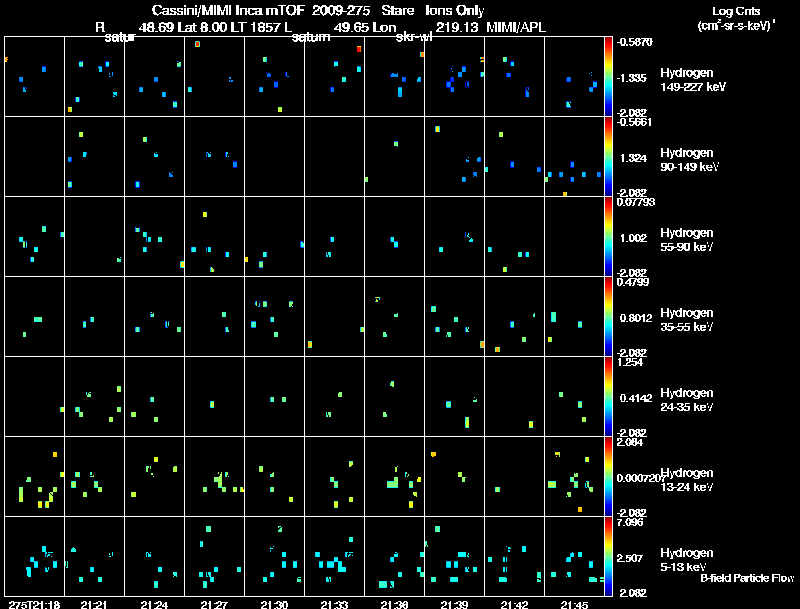Click the '7.096' scale value

click(x=630, y=522)
